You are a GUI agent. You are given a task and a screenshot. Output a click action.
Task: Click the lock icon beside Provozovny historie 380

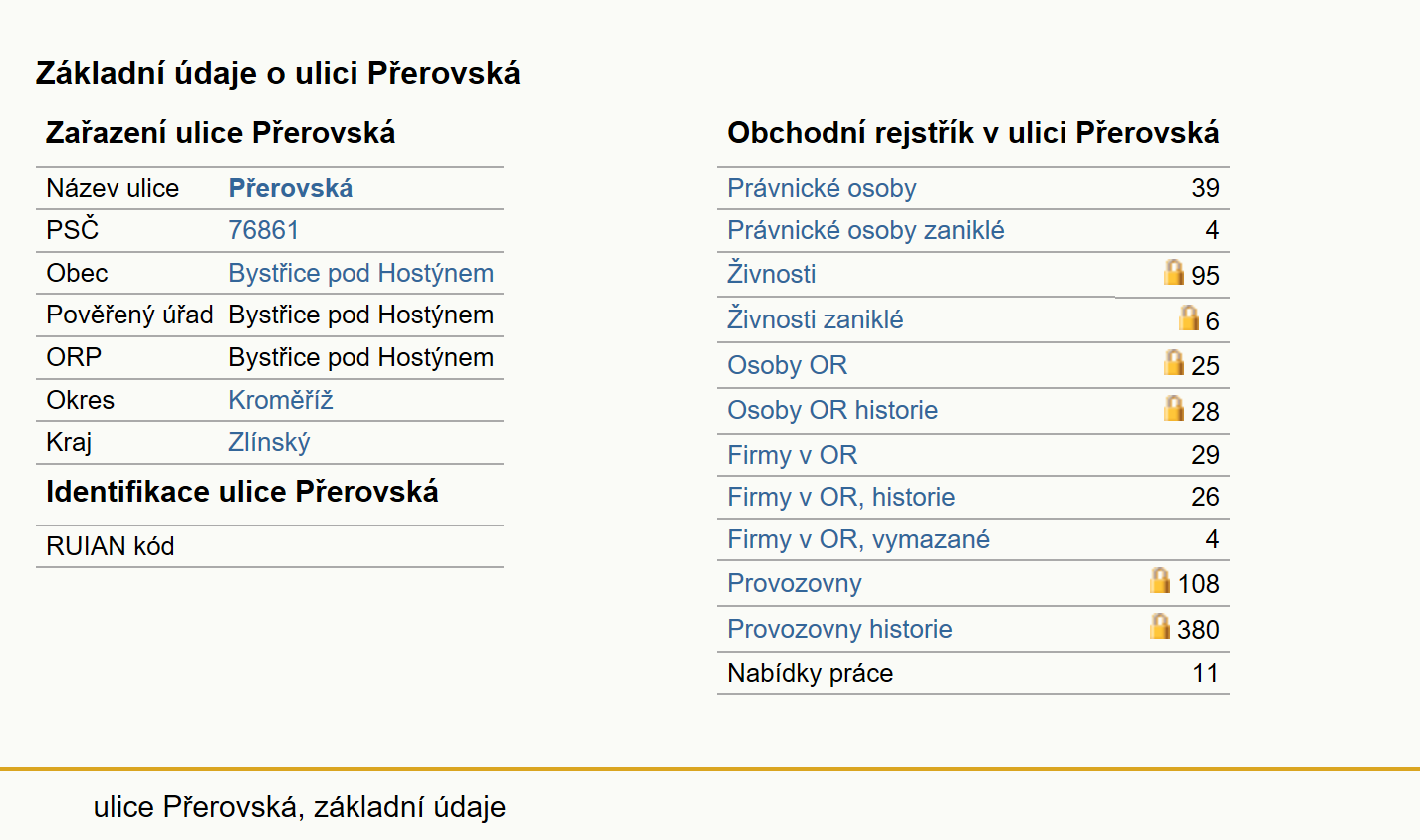1160,626
